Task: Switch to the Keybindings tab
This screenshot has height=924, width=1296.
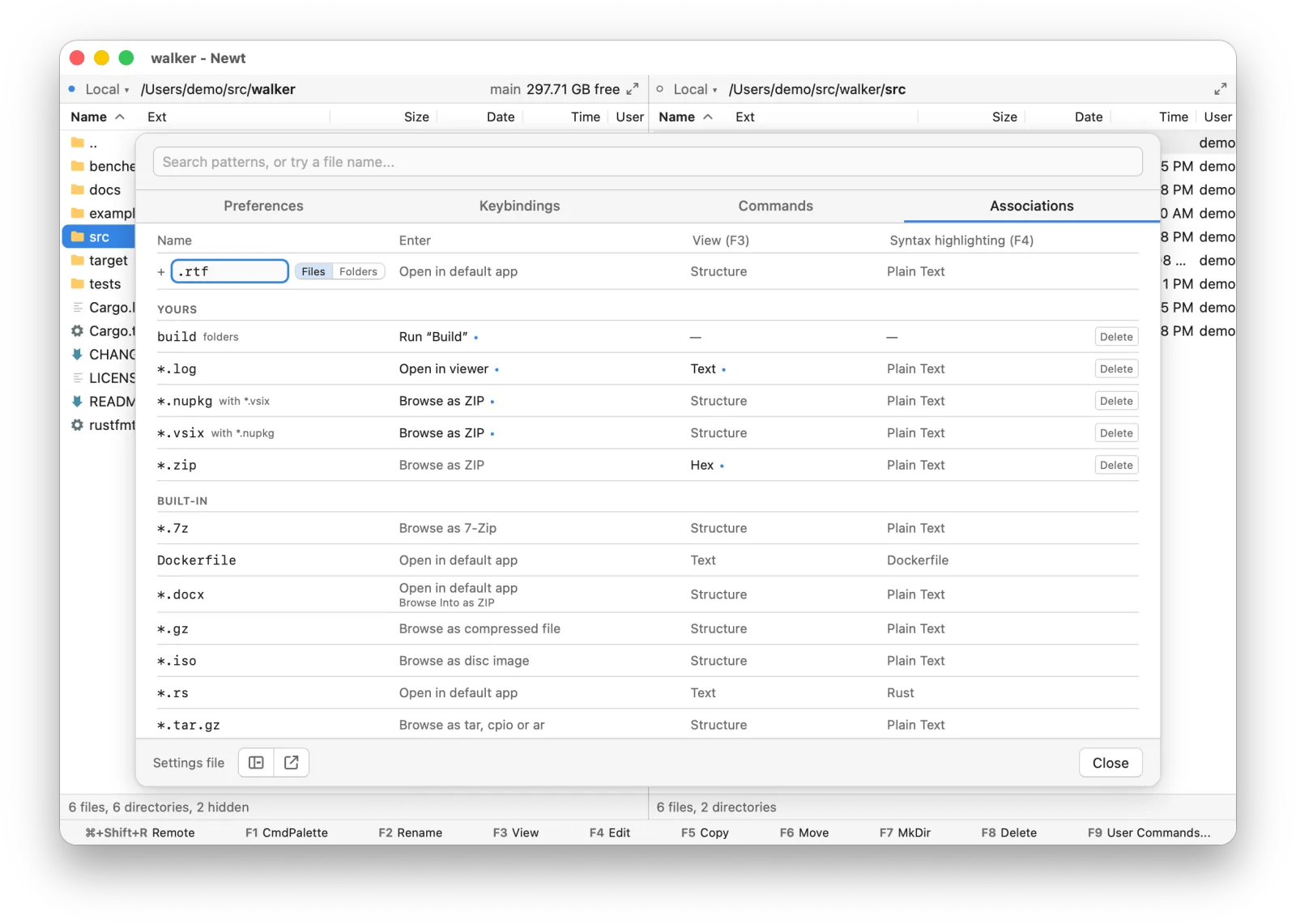Action: click(519, 206)
